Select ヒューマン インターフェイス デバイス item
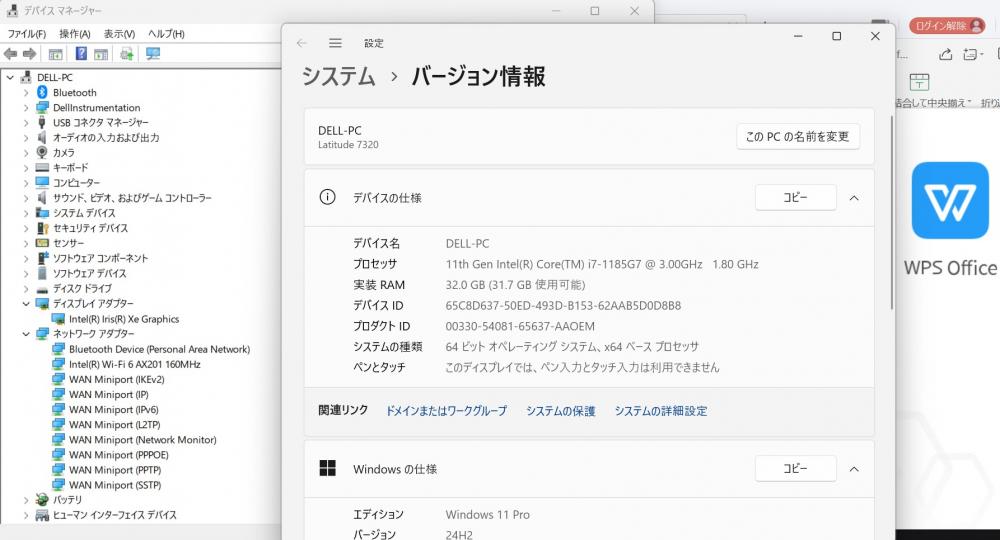Viewport: 1000px width, 540px height. point(115,514)
